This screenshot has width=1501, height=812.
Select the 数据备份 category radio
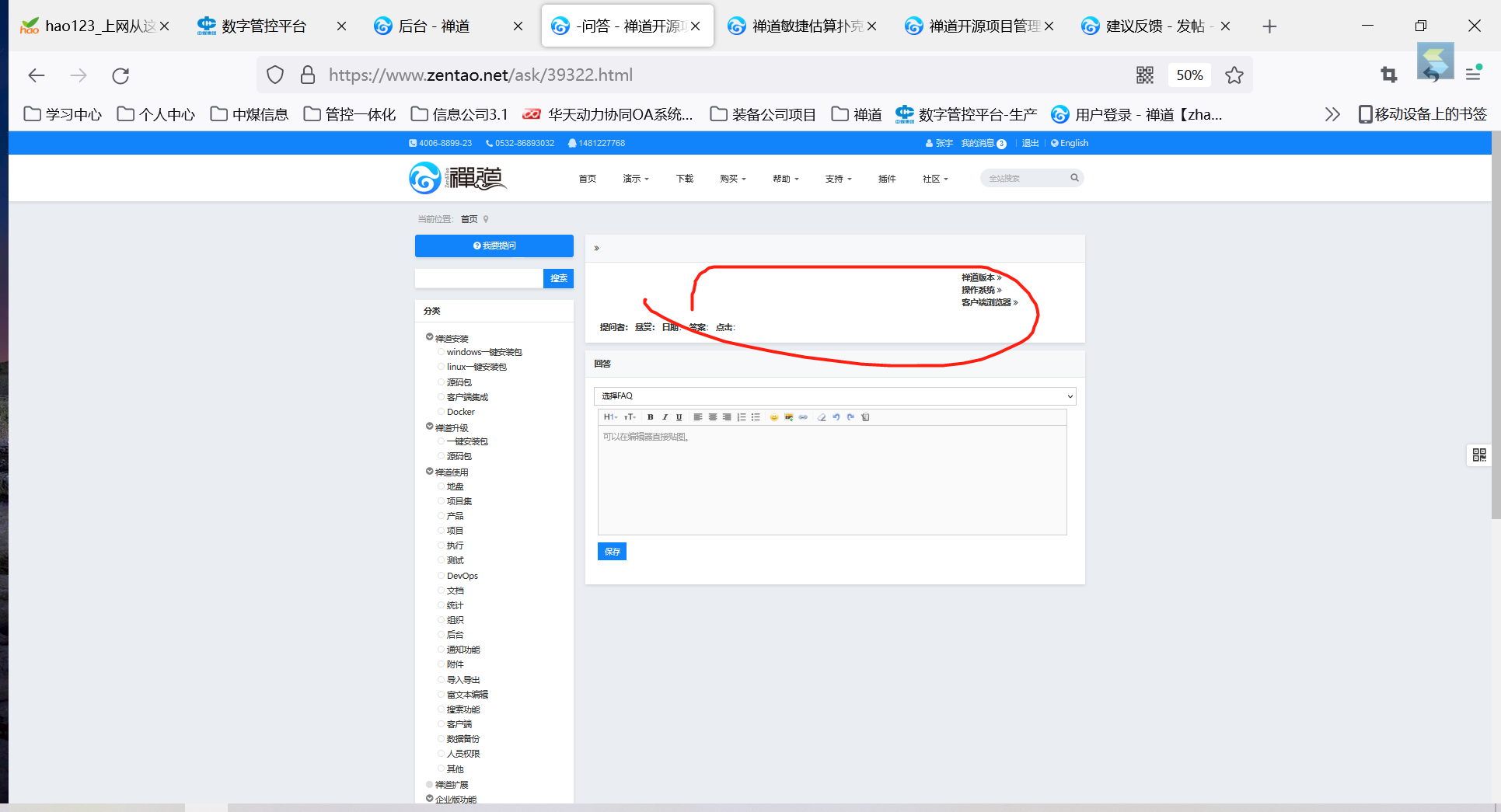point(441,739)
